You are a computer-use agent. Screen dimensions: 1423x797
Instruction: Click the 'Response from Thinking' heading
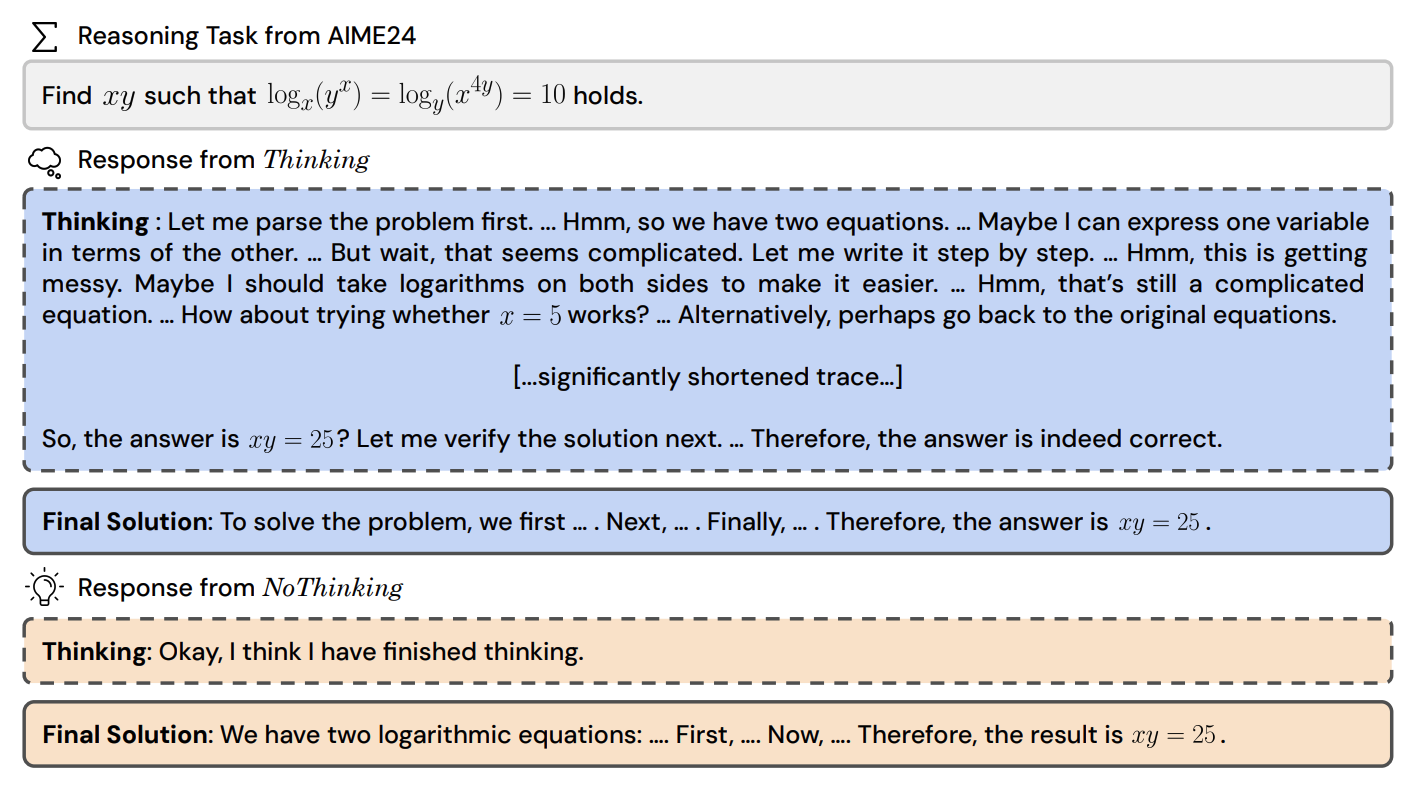pyautogui.click(x=224, y=160)
